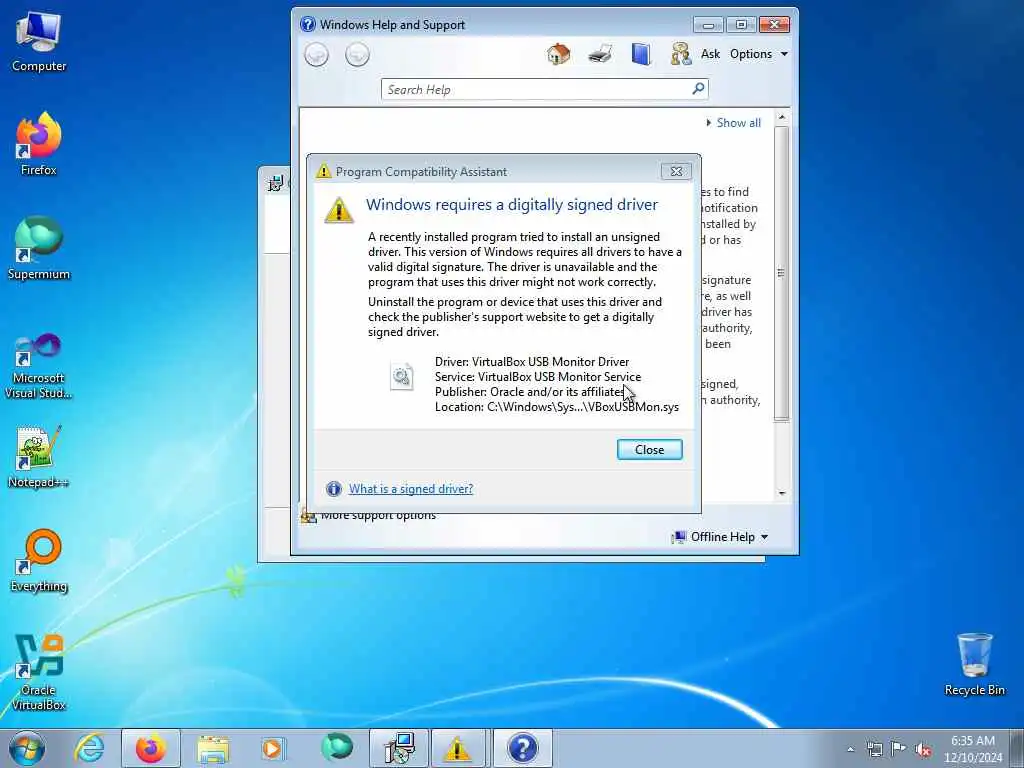Click the Location VBoxUSBMon.sys text

click(x=556, y=407)
